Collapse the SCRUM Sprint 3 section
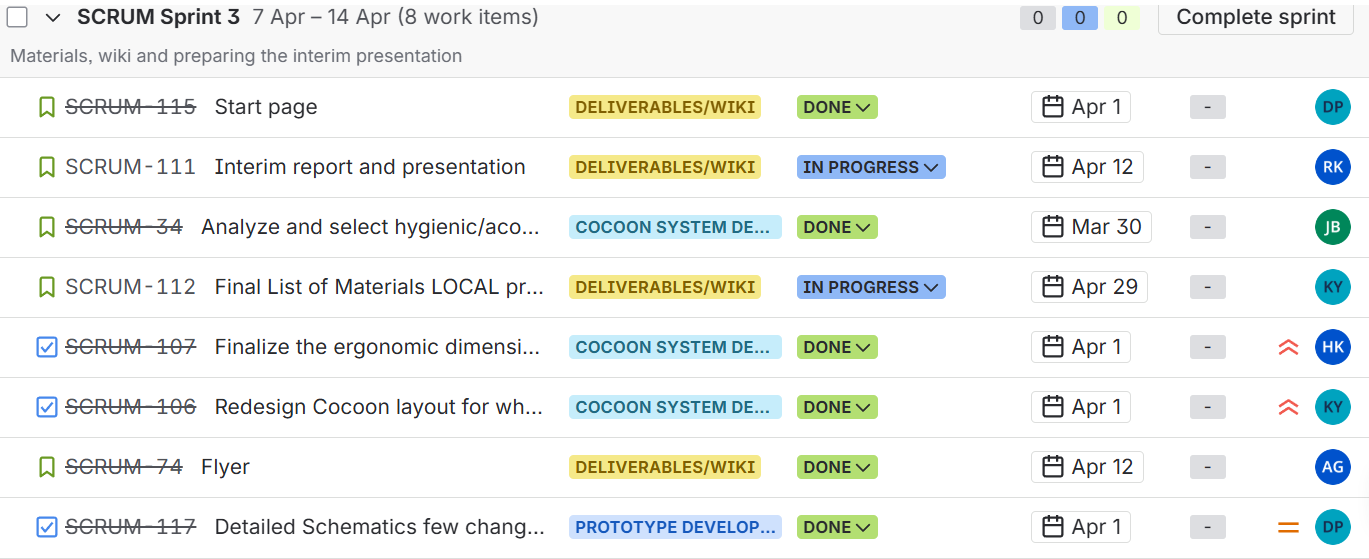Viewport: 1369px width, 559px height. tap(53, 17)
